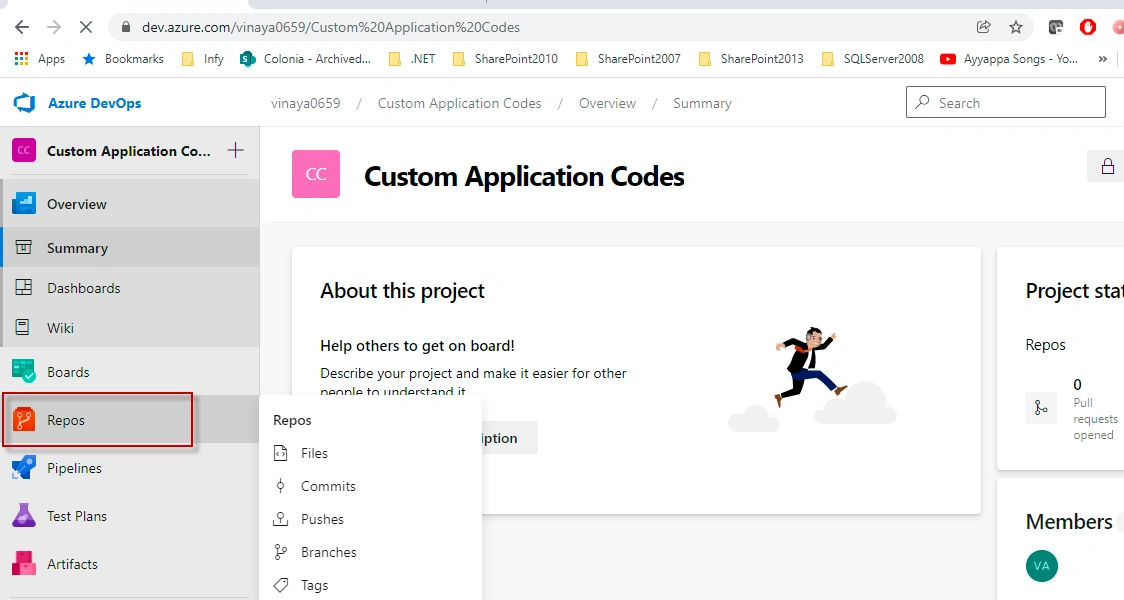Open the Test Plans flask icon

[24, 515]
